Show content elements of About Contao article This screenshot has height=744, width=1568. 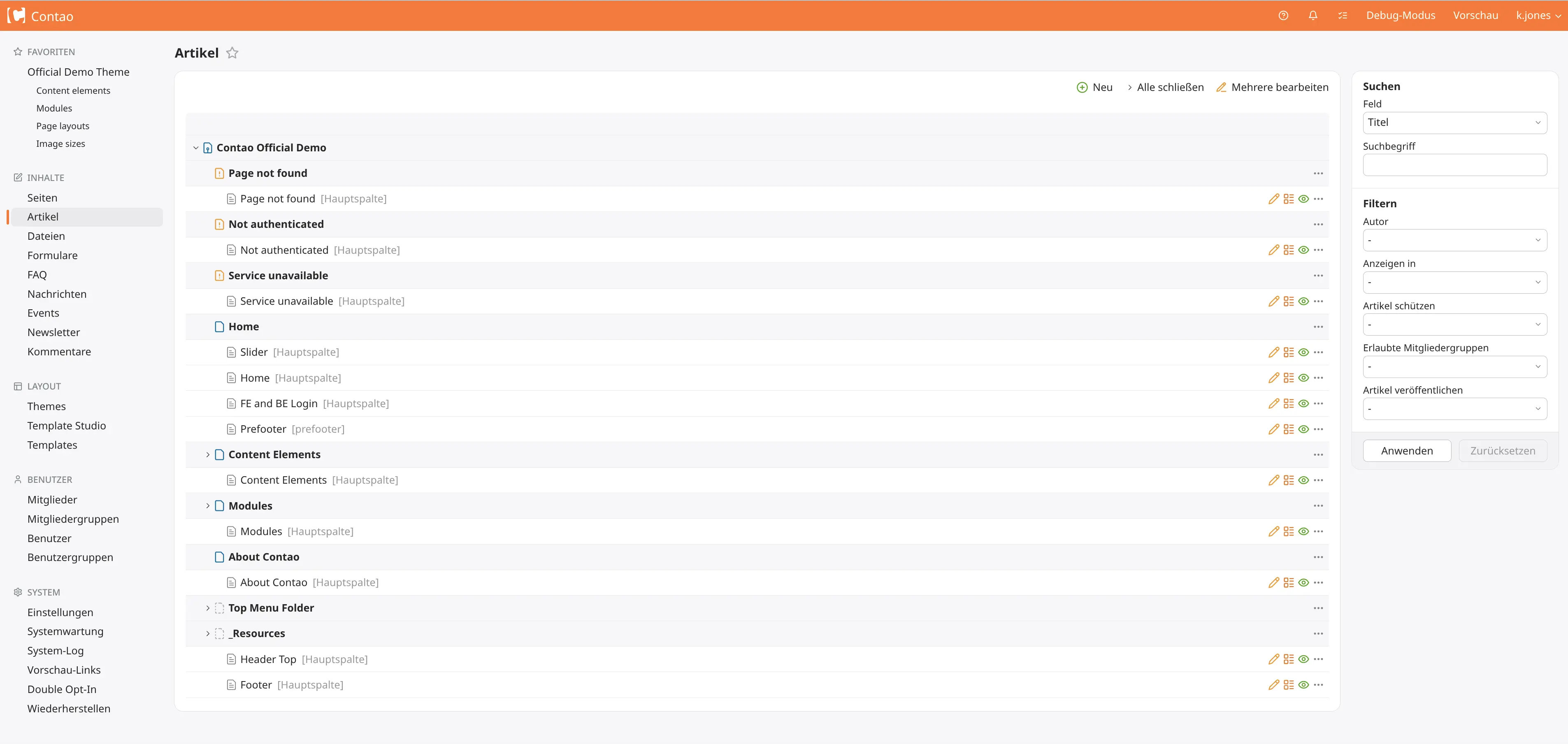pyautogui.click(x=1289, y=582)
